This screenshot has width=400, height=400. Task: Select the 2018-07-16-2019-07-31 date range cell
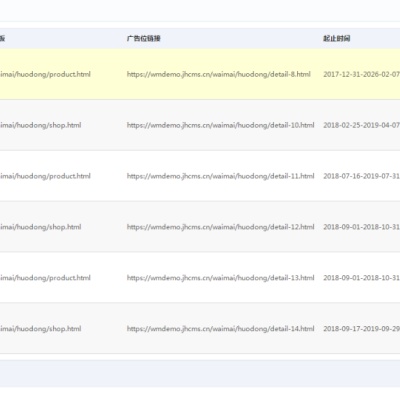[361, 176]
